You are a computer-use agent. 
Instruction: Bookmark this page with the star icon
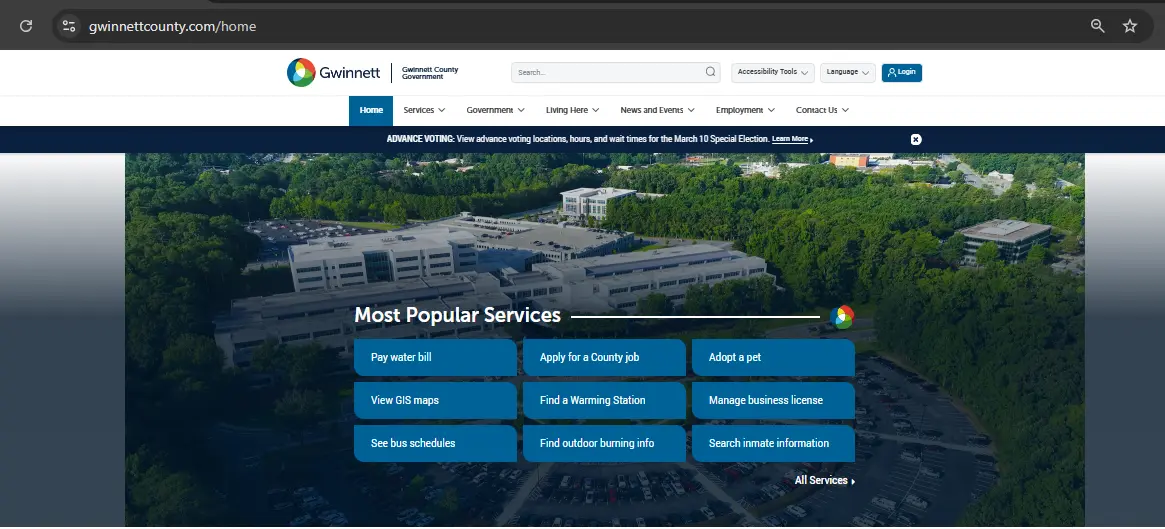(x=1130, y=26)
